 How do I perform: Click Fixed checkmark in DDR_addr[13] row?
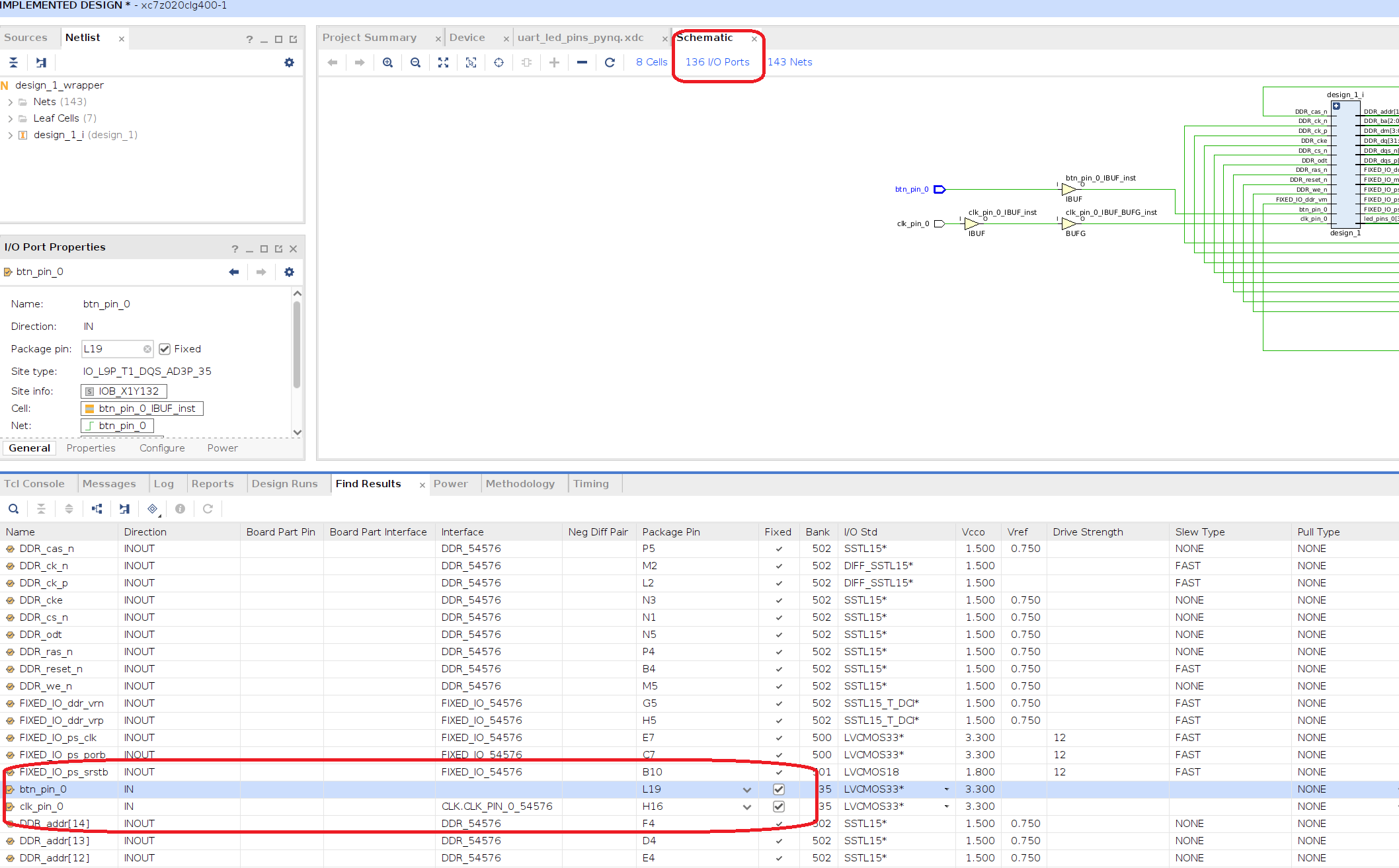779,841
